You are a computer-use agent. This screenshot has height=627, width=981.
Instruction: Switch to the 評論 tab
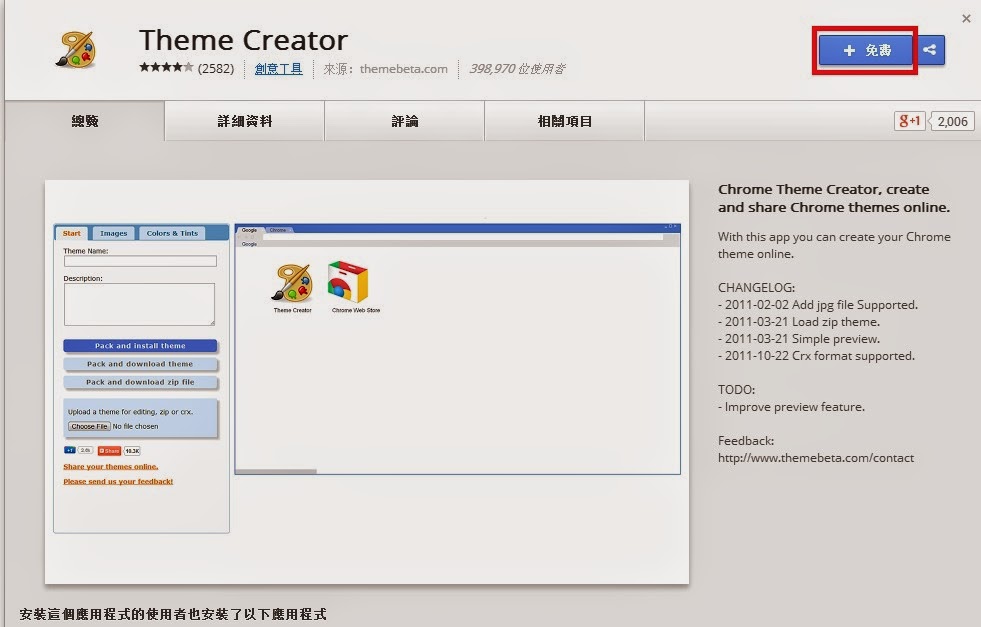(405, 121)
